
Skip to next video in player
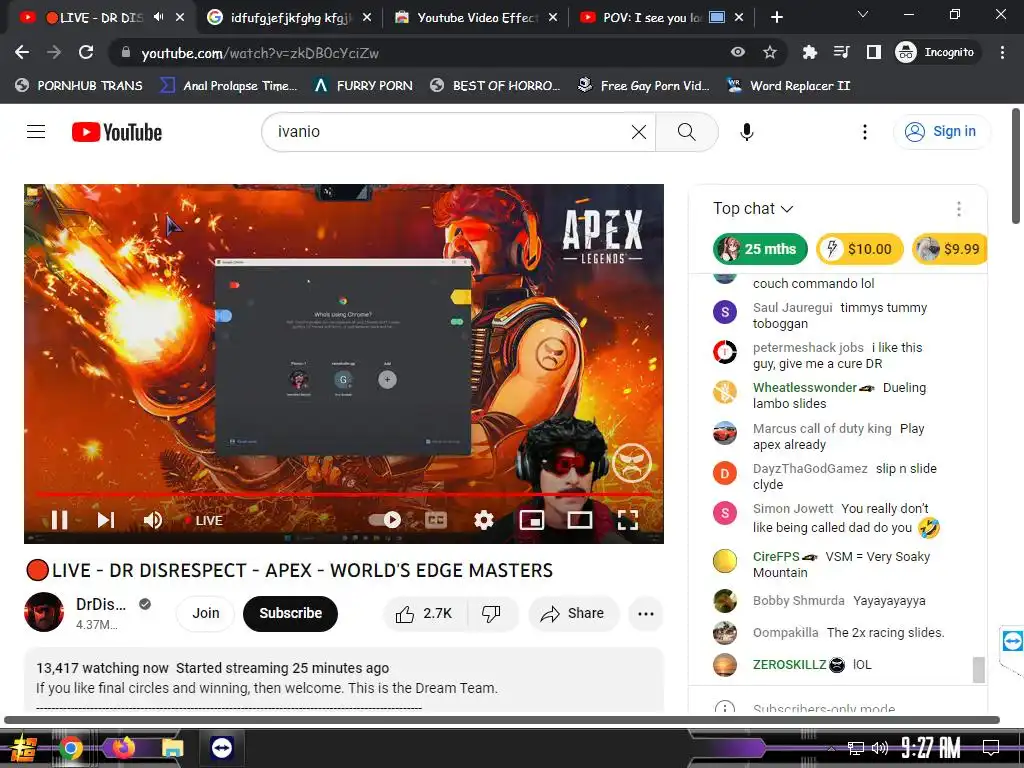(106, 520)
